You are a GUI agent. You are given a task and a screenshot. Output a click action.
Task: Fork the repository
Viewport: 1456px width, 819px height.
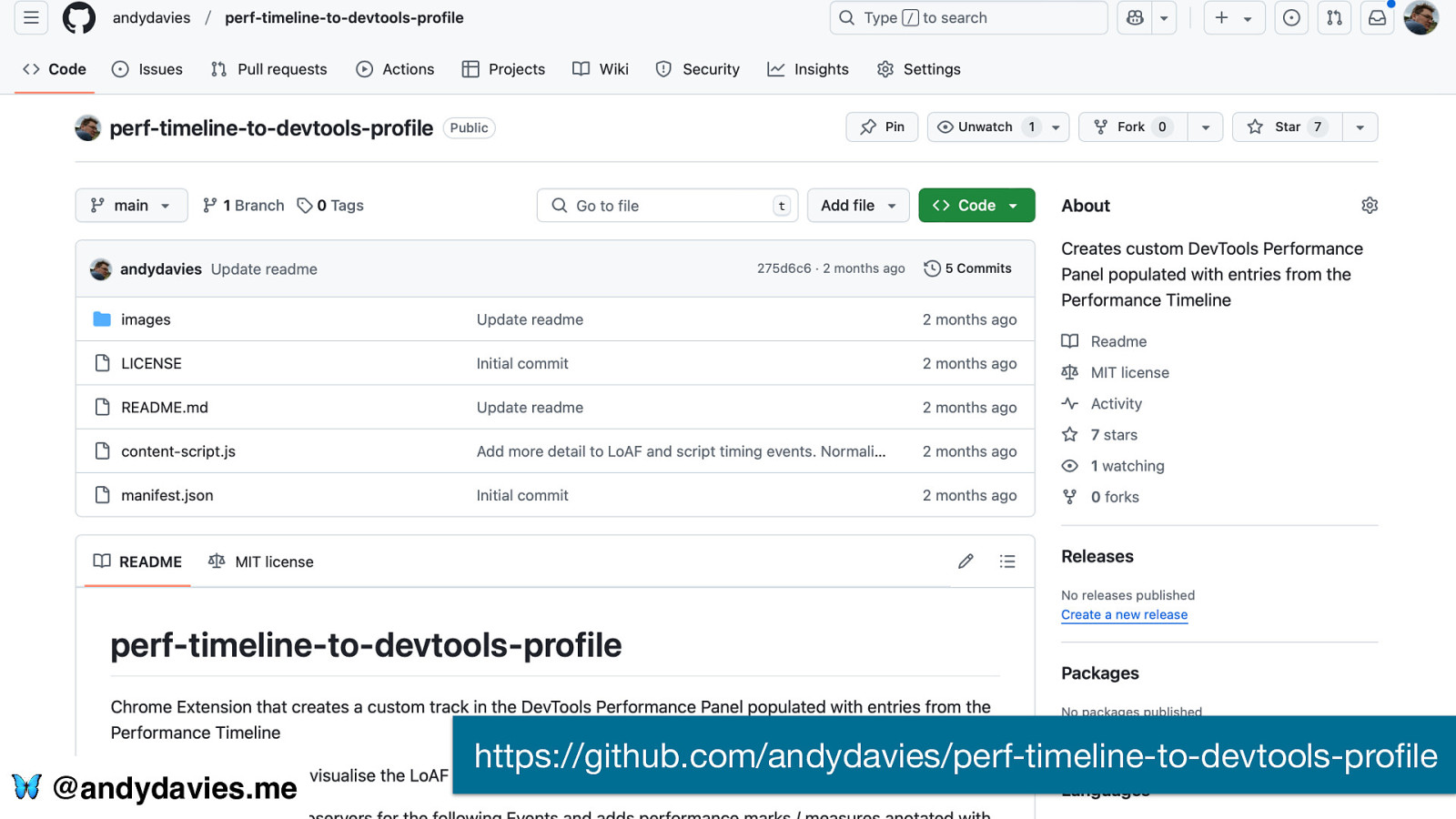pyautogui.click(x=1133, y=127)
